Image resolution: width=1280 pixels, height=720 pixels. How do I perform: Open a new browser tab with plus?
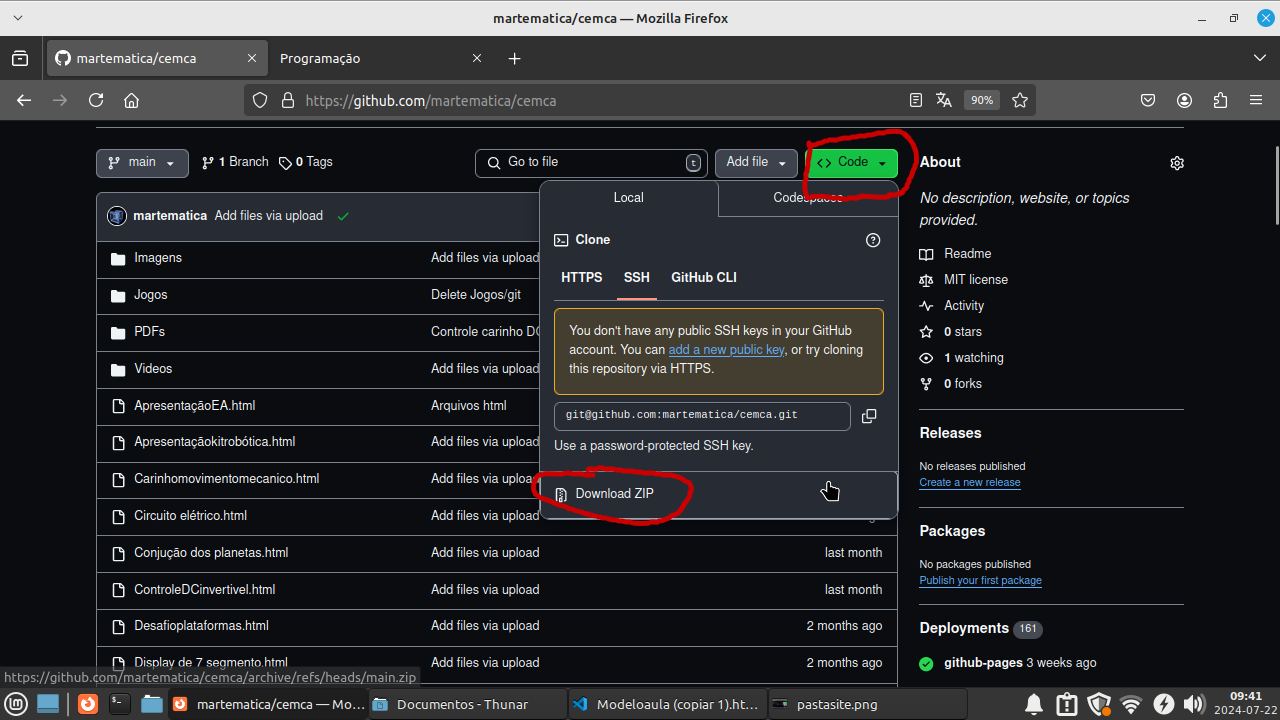click(515, 58)
